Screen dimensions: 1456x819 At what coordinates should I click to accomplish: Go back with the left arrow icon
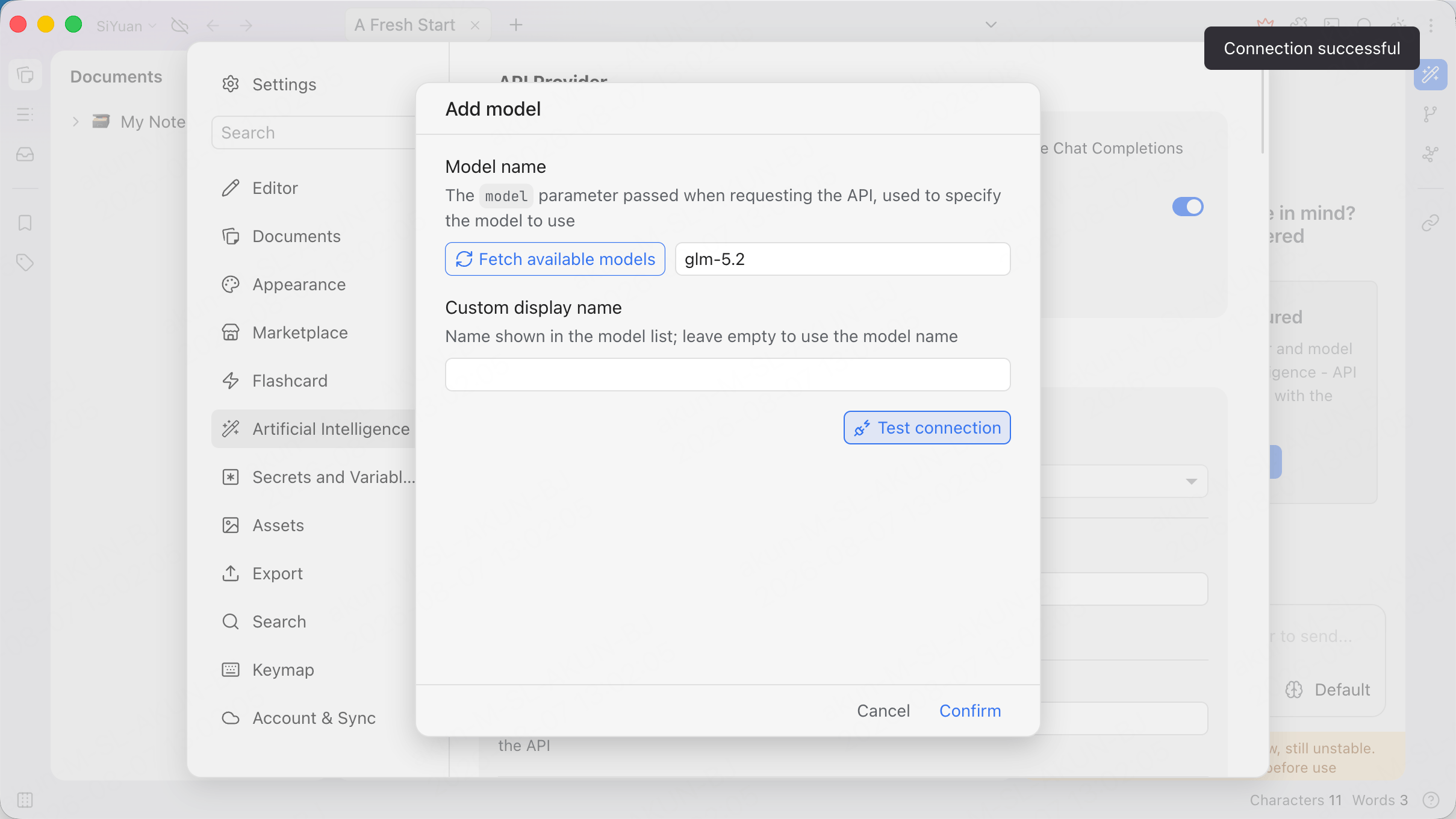pos(213,25)
